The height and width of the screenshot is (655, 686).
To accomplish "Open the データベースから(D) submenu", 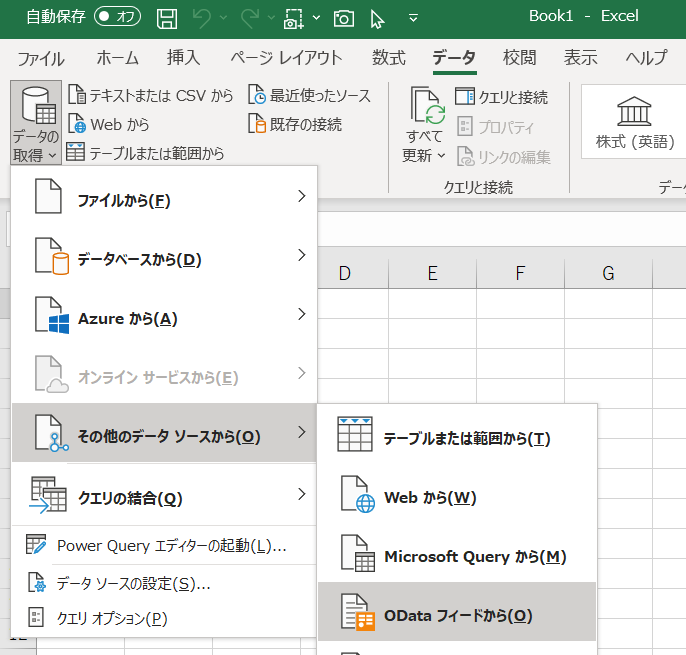I will pyautogui.click(x=164, y=256).
